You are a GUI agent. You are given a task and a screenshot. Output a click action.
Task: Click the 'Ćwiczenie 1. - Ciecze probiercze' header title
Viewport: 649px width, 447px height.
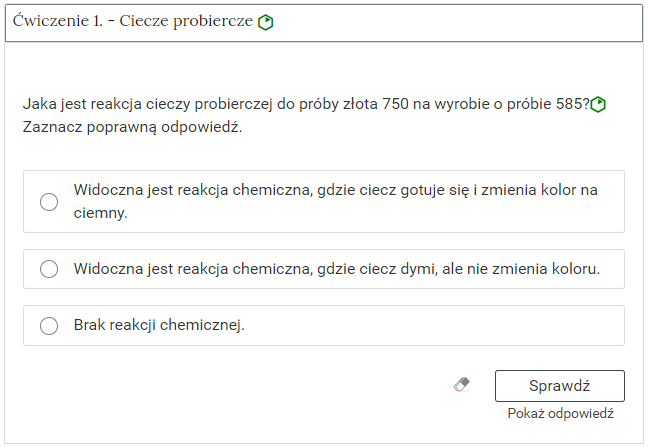[132, 21]
